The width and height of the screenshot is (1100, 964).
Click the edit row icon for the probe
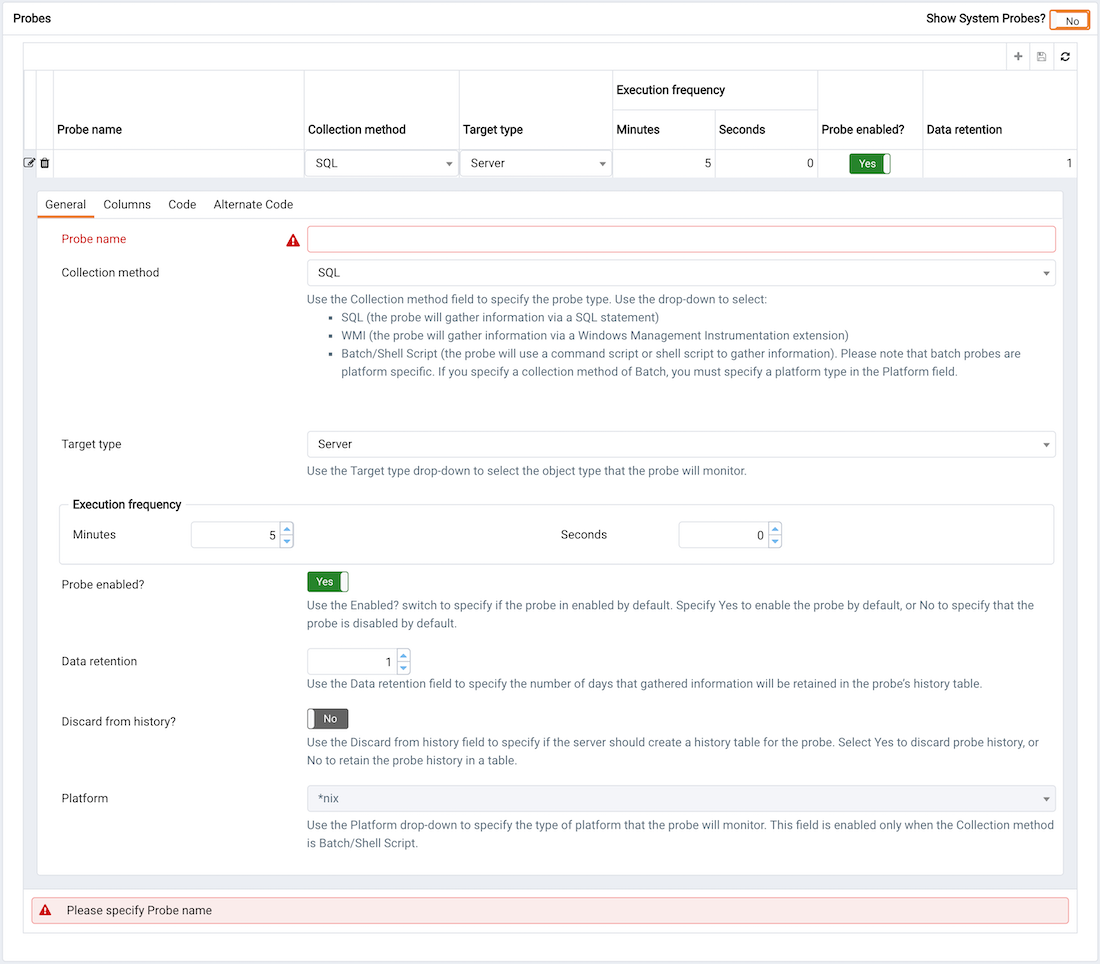click(x=29, y=163)
